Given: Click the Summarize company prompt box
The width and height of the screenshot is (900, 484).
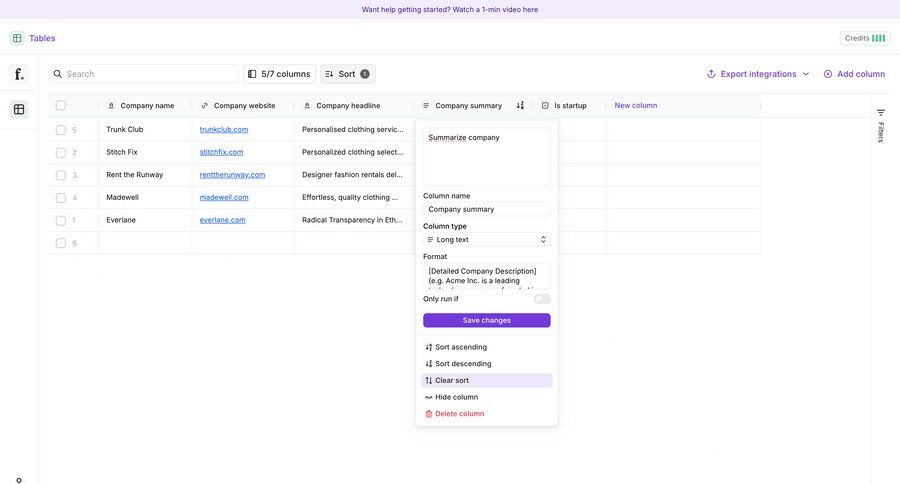Looking at the screenshot, I should [487, 156].
